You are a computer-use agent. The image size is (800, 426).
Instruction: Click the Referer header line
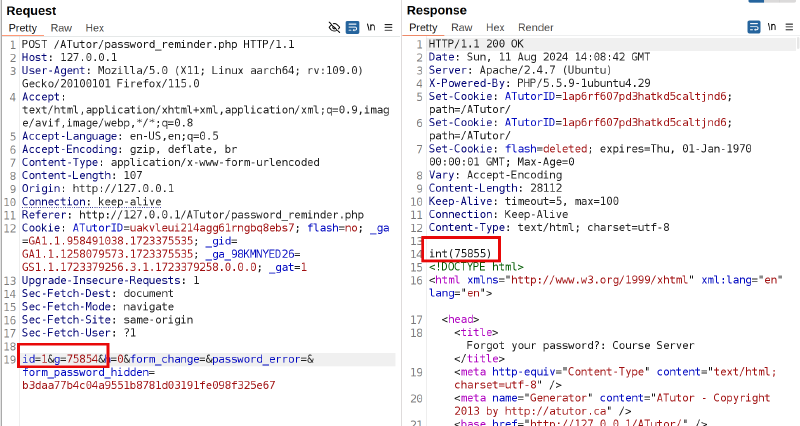tap(193, 215)
